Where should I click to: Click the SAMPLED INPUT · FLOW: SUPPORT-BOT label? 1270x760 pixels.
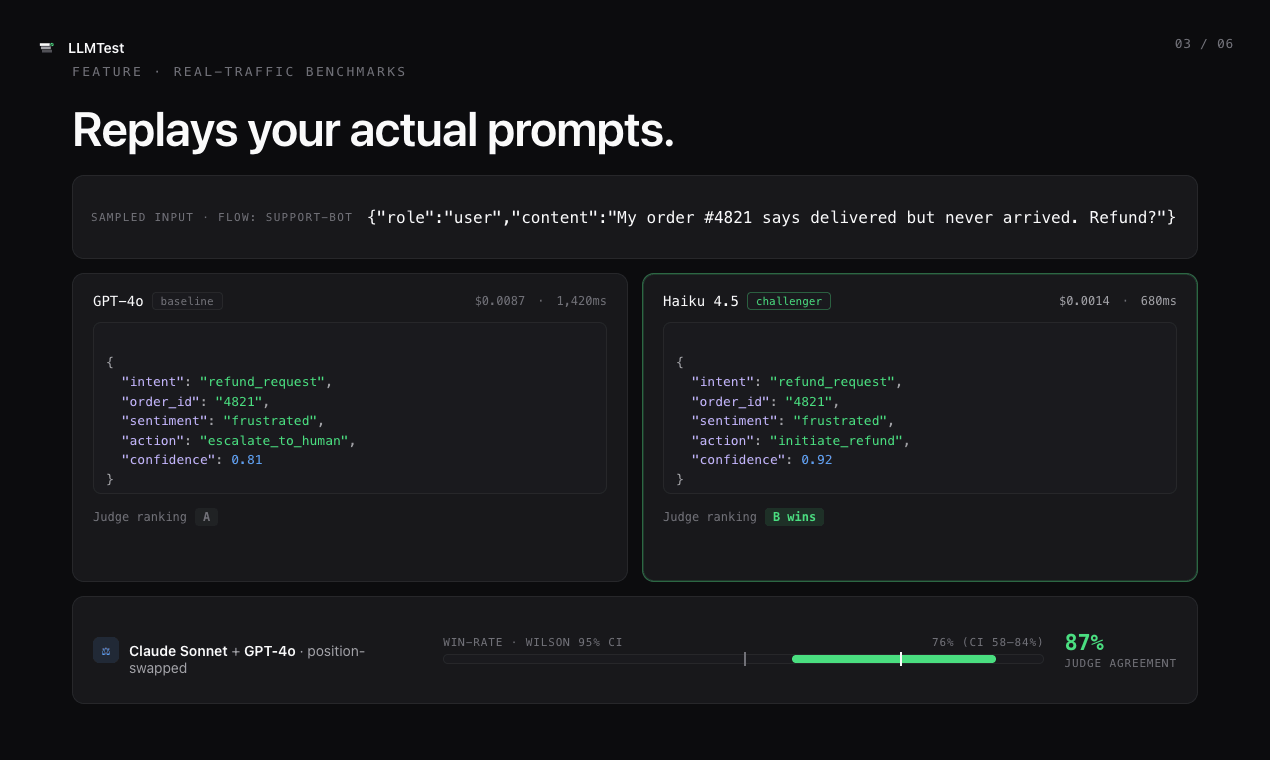pyautogui.click(x=222, y=217)
